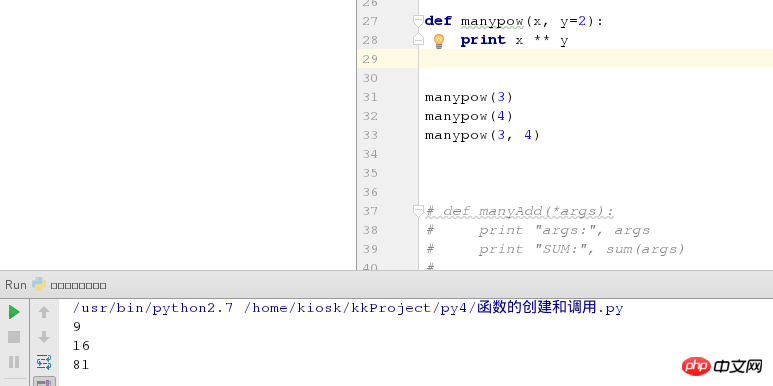Image resolution: width=773 pixels, height=386 pixels.
Task: Click line number 29 in the gutter
Action: coord(370,59)
